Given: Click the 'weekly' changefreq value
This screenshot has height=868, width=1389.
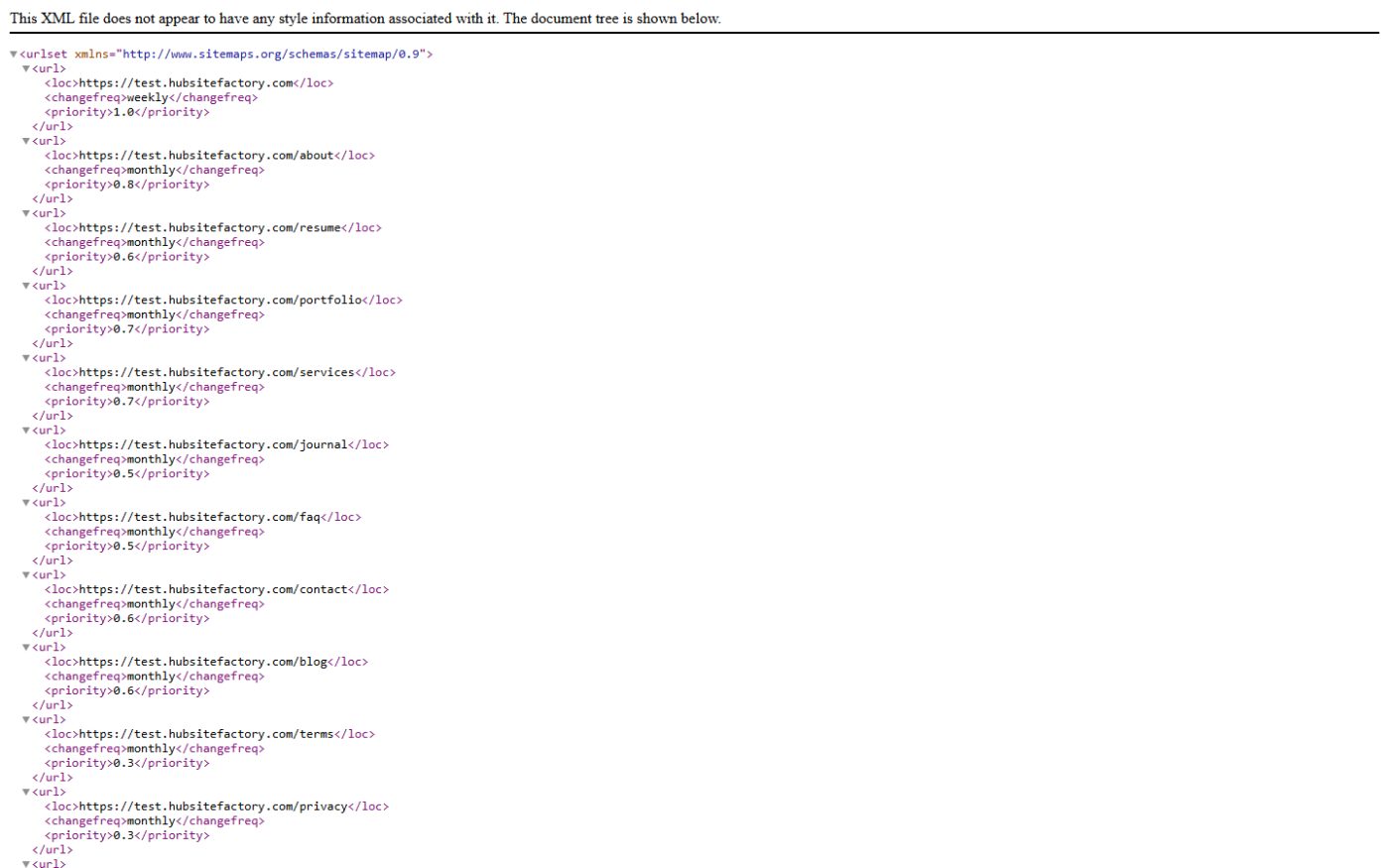Looking at the screenshot, I should 148,97.
